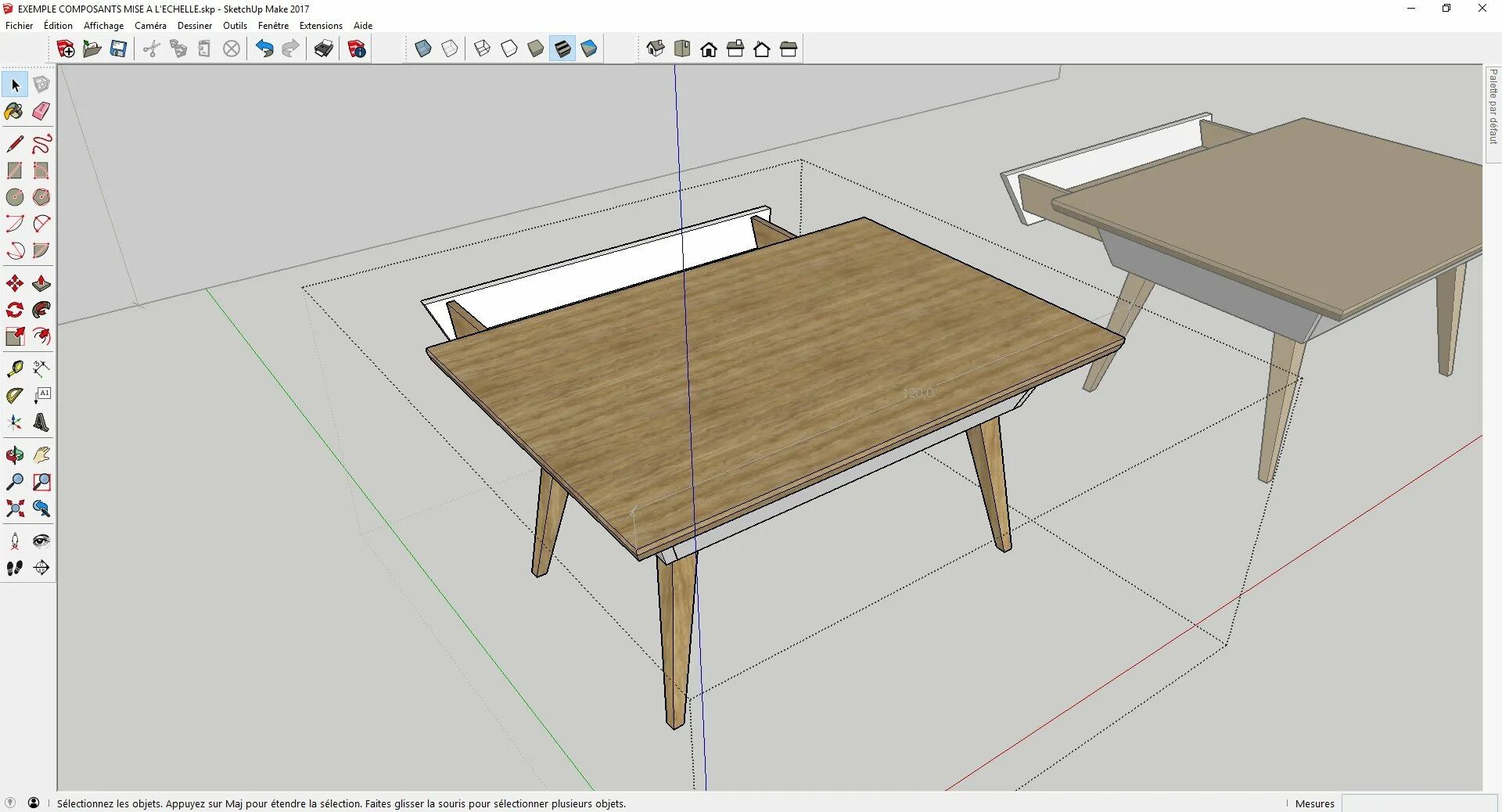Open the Fenêtre menu
The height and width of the screenshot is (812, 1502).
pos(274,26)
